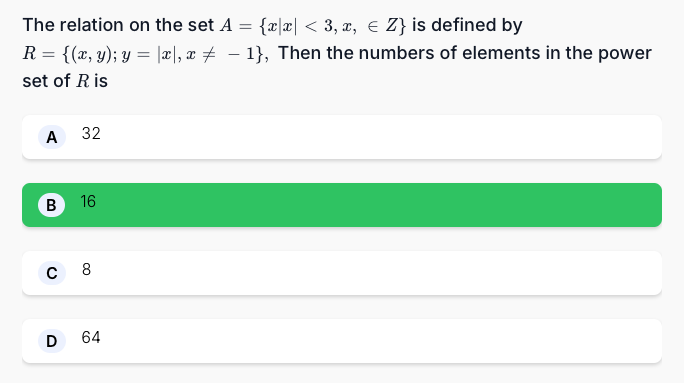Click the 'set of R is' line
Viewport: 684px width, 383px height.
(x=65, y=81)
